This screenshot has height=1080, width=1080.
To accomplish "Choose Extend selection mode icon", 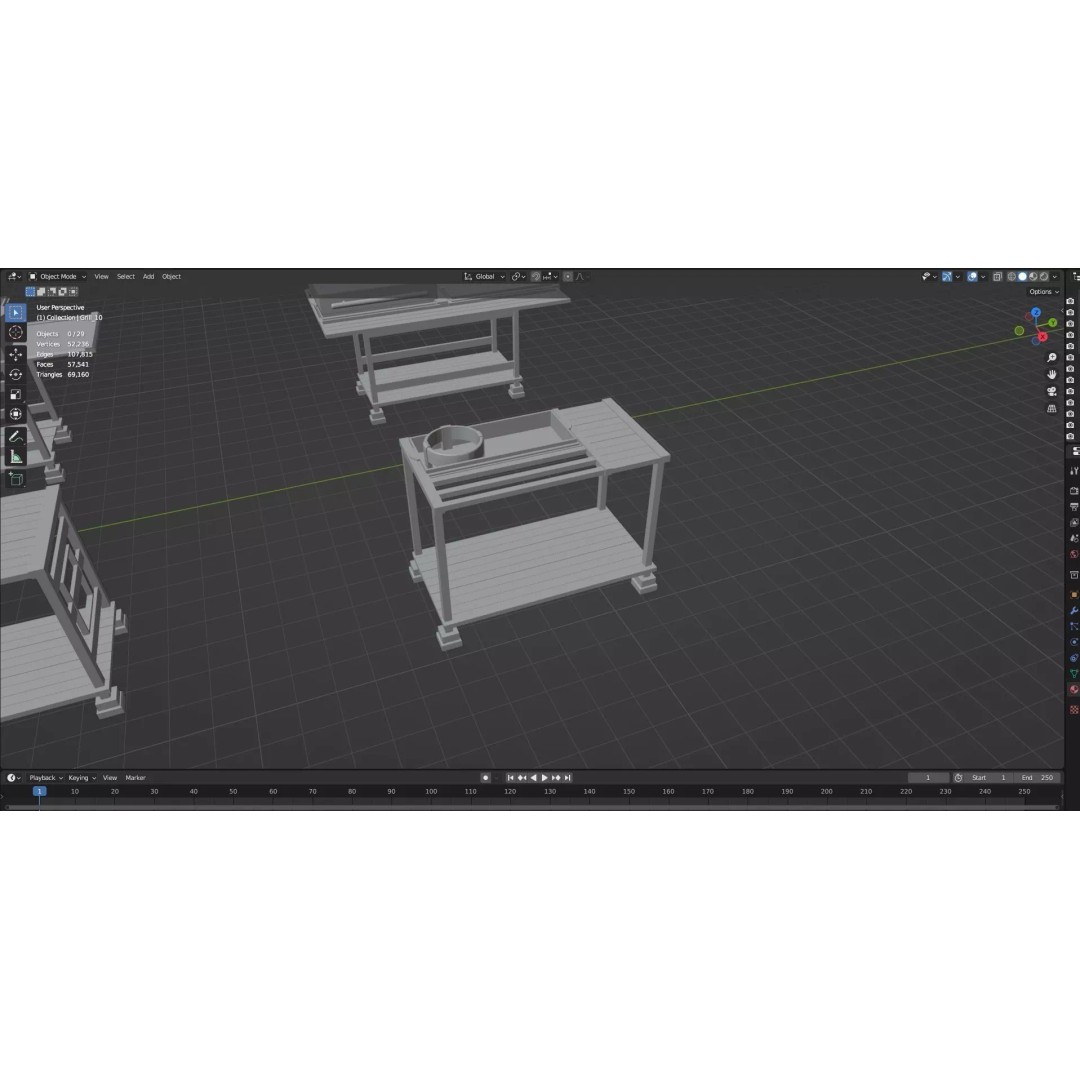I will (41, 292).
